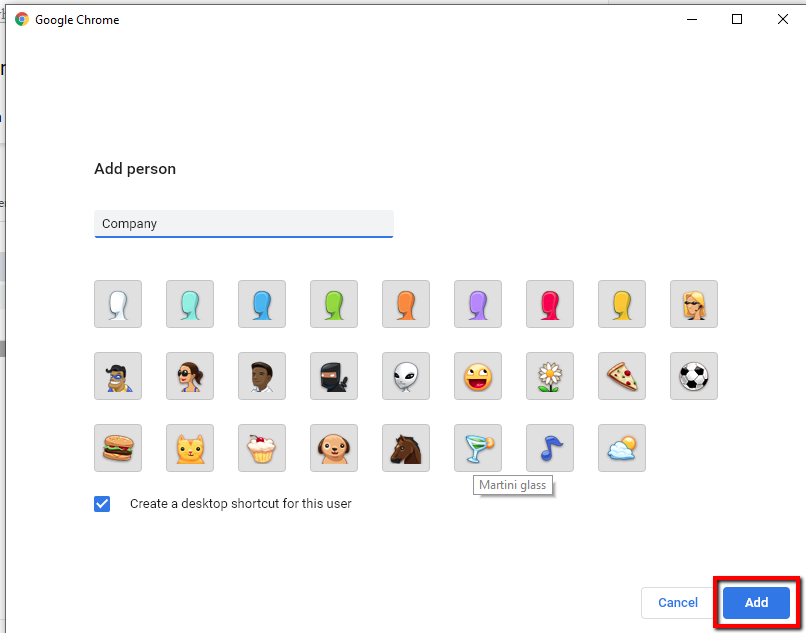Image resolution: width=806 pixels, height=633 pixels.
Task: Pick the cupcake avatar
Action: 262,448
